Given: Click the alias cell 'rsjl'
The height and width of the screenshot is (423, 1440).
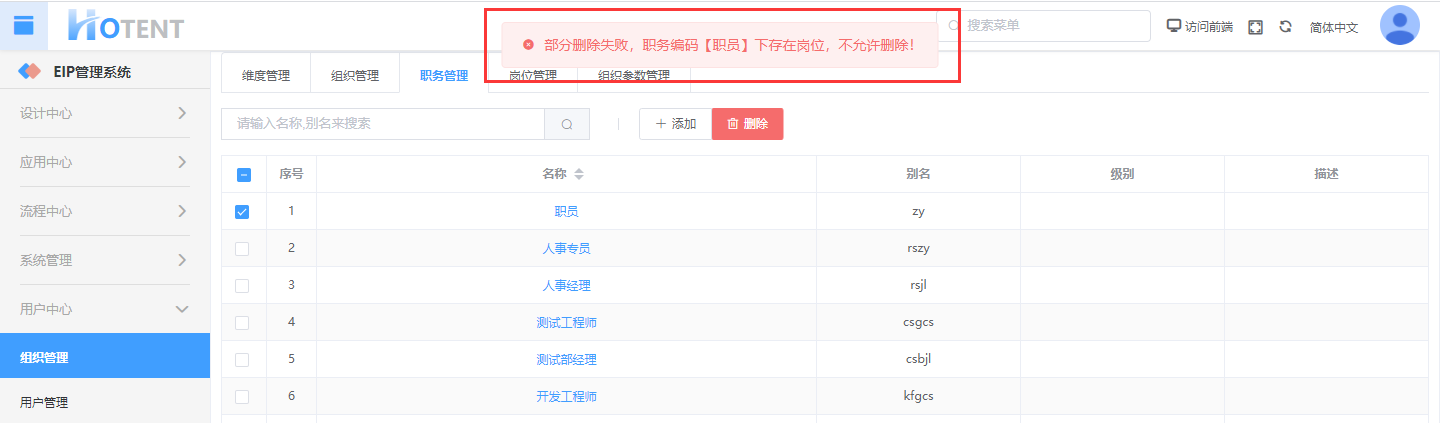Looking at the screenshot, I should (918, 286).
